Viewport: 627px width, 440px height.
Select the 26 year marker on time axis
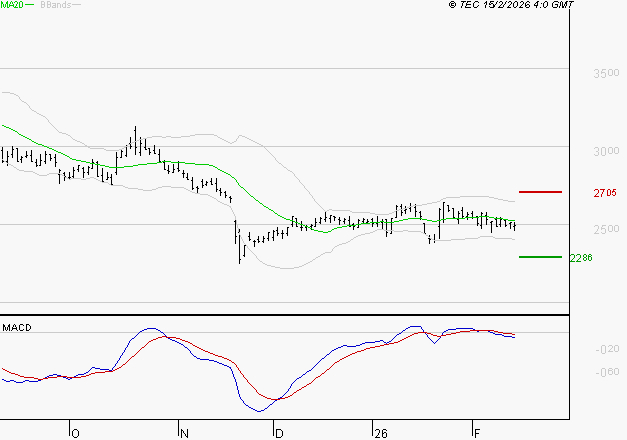[x=380, y=433]
